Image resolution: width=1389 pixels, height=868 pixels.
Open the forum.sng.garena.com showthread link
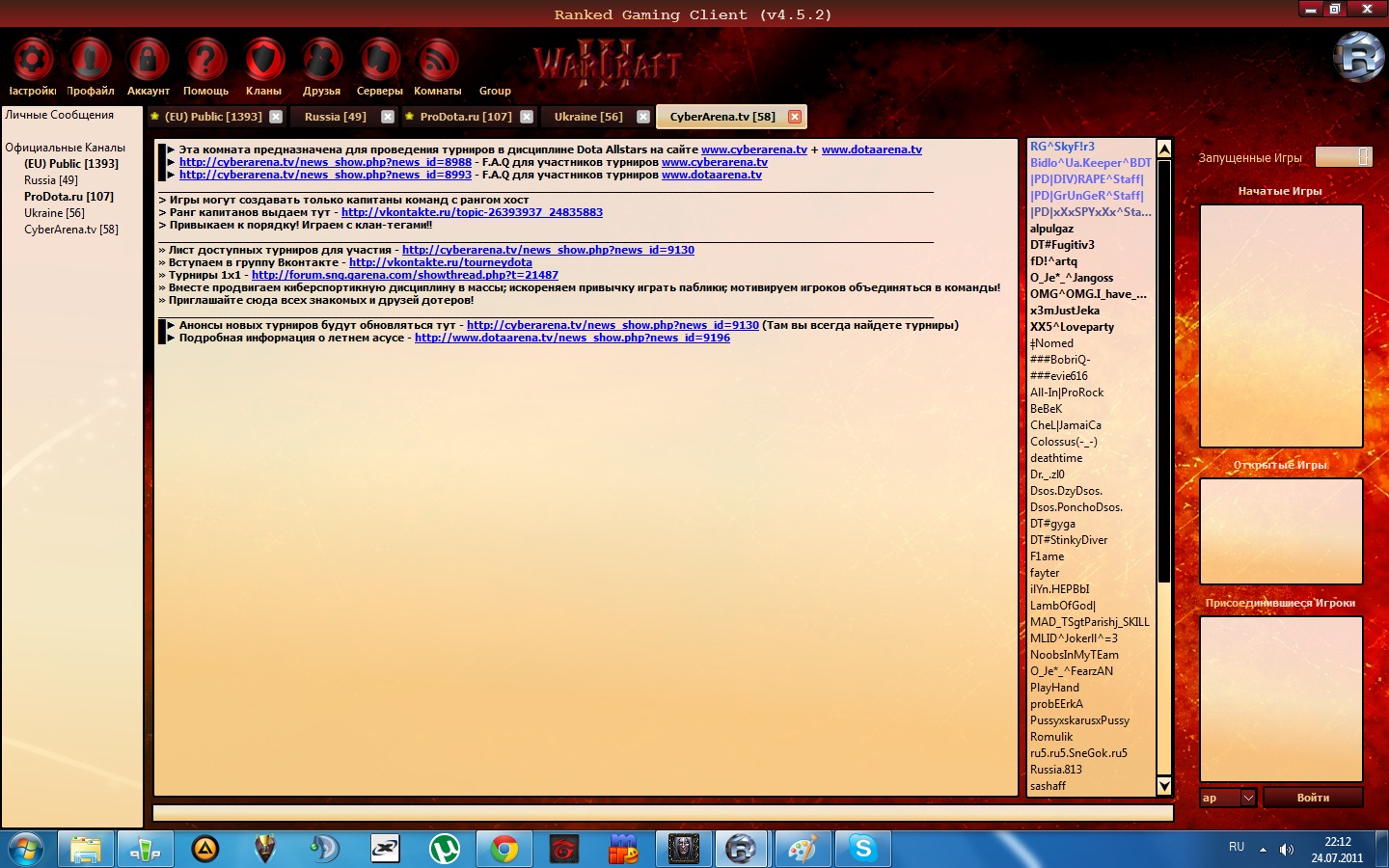tap(405, 275)
